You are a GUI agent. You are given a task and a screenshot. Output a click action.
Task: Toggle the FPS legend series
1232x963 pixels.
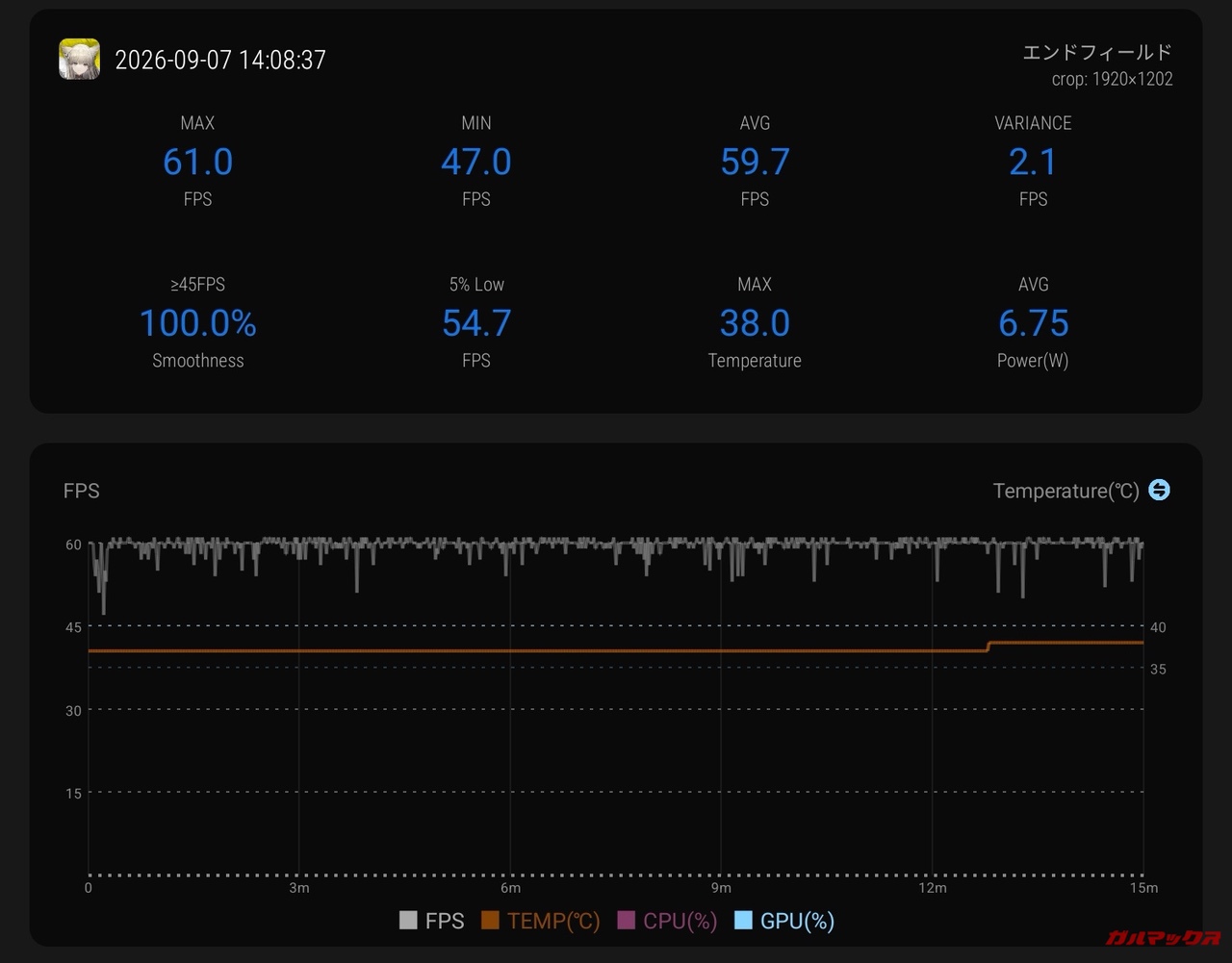(x=431, y=921)
